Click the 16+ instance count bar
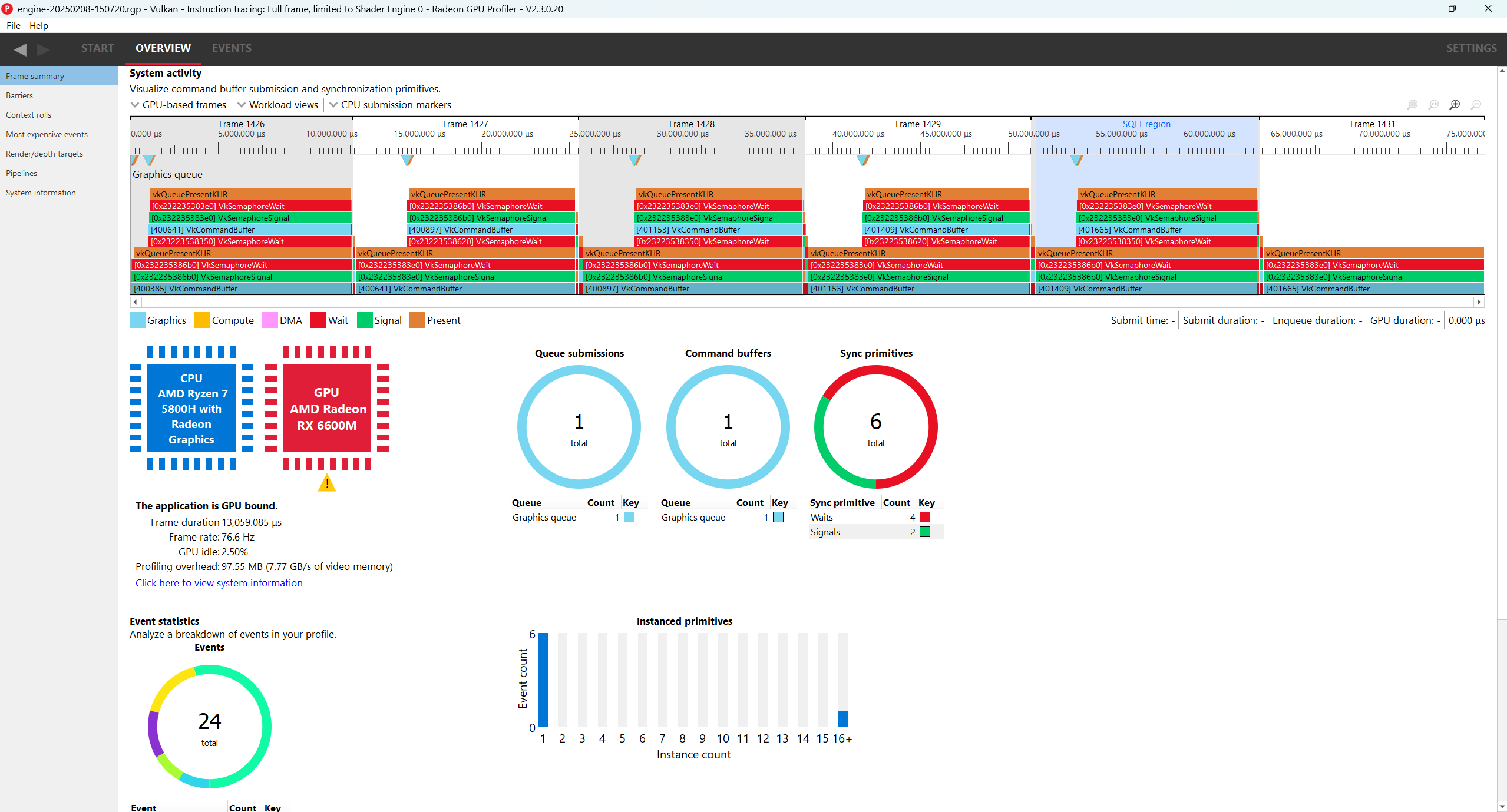Screen dimensions: 1507x812 842,718
